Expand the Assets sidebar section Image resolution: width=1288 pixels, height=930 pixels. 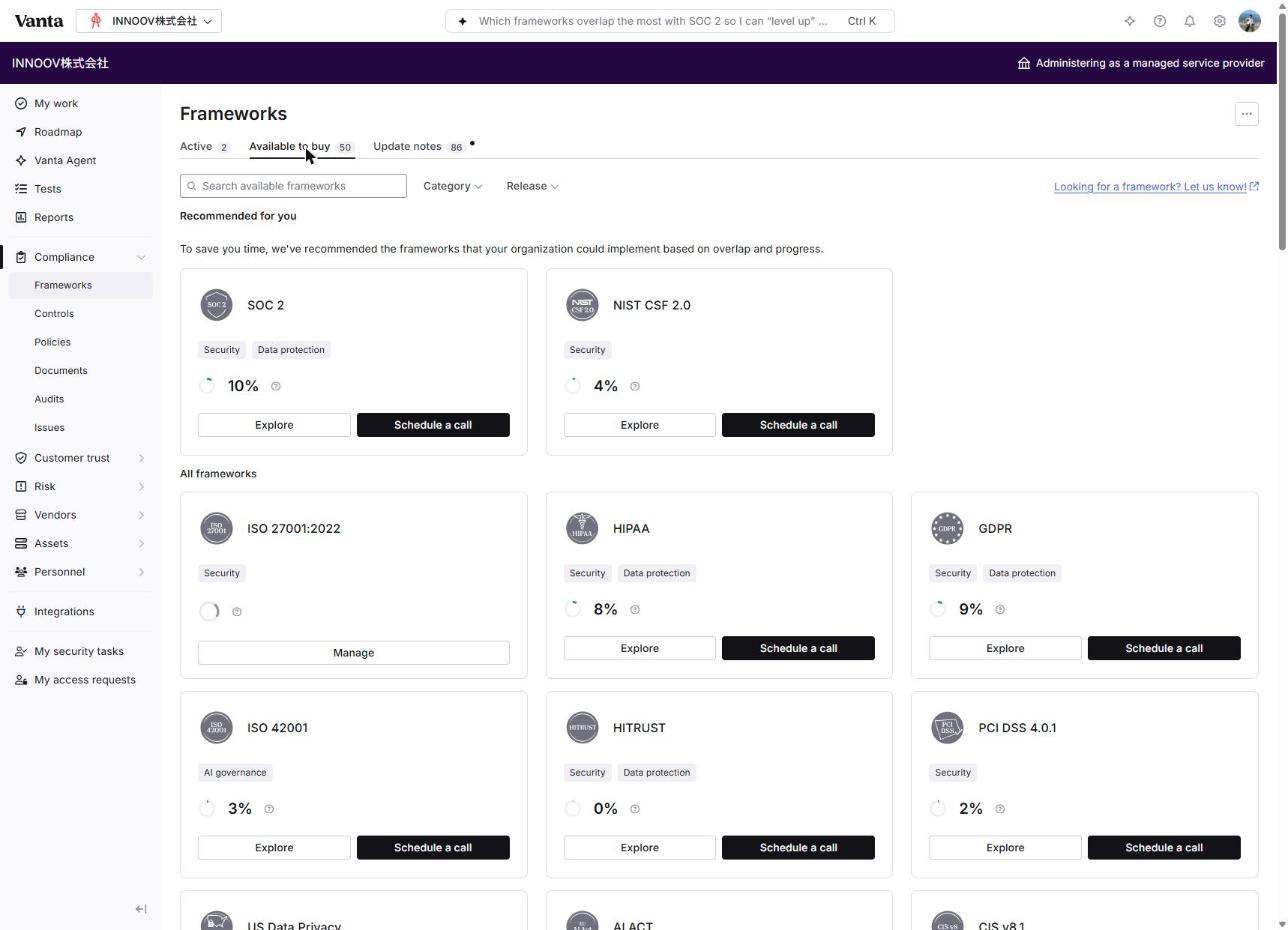pyautogui.click(x=141, y=543)
